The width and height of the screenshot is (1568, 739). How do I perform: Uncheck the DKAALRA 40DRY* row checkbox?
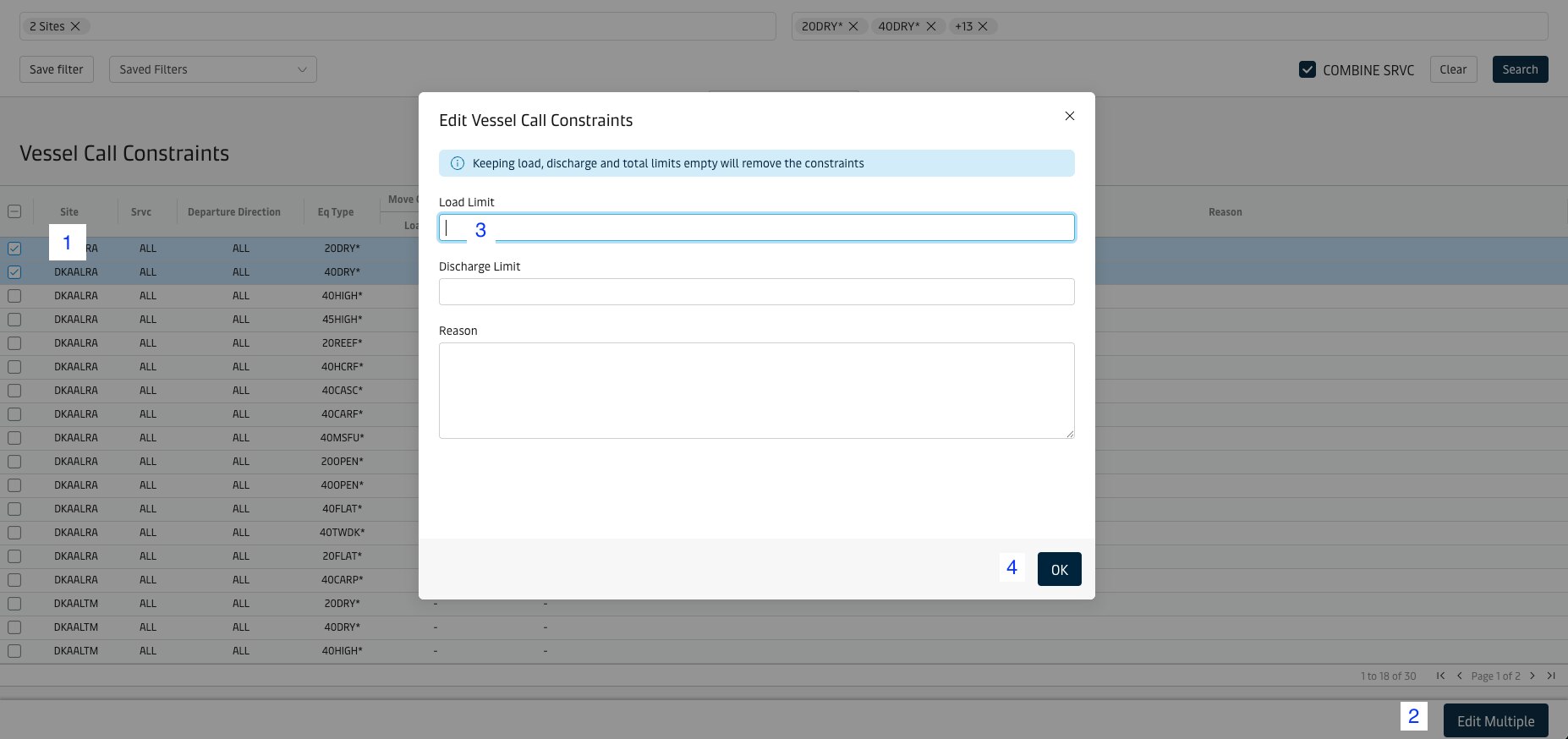pos(14,272)
